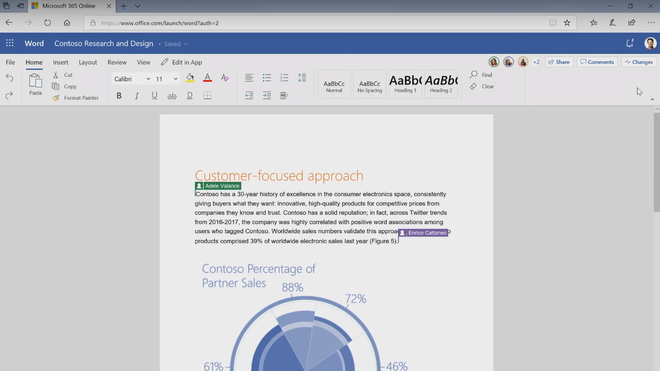
Task: Click the Redo arrow icon
Action: tap(9, 96)
